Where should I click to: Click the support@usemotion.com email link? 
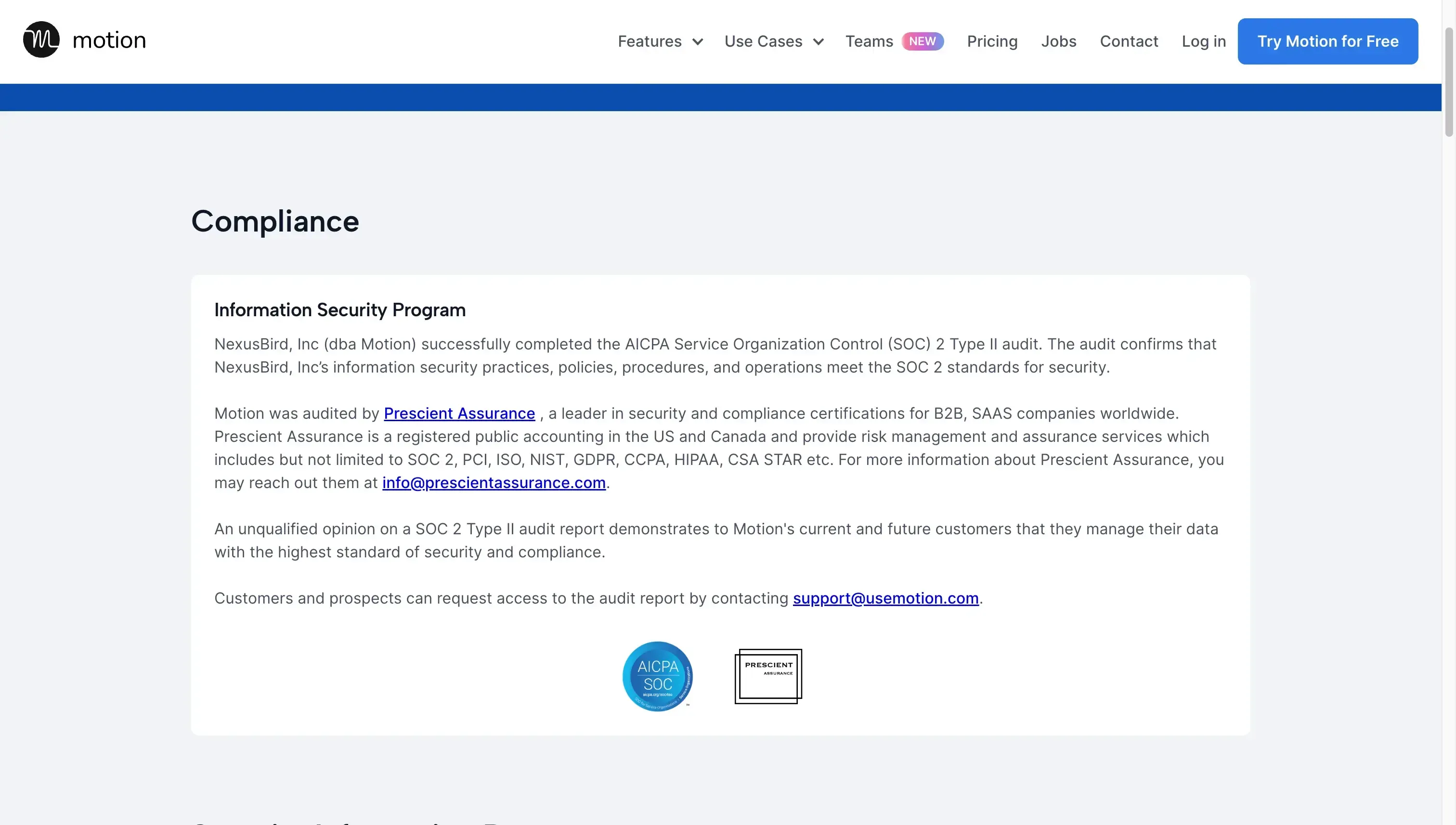886,598
